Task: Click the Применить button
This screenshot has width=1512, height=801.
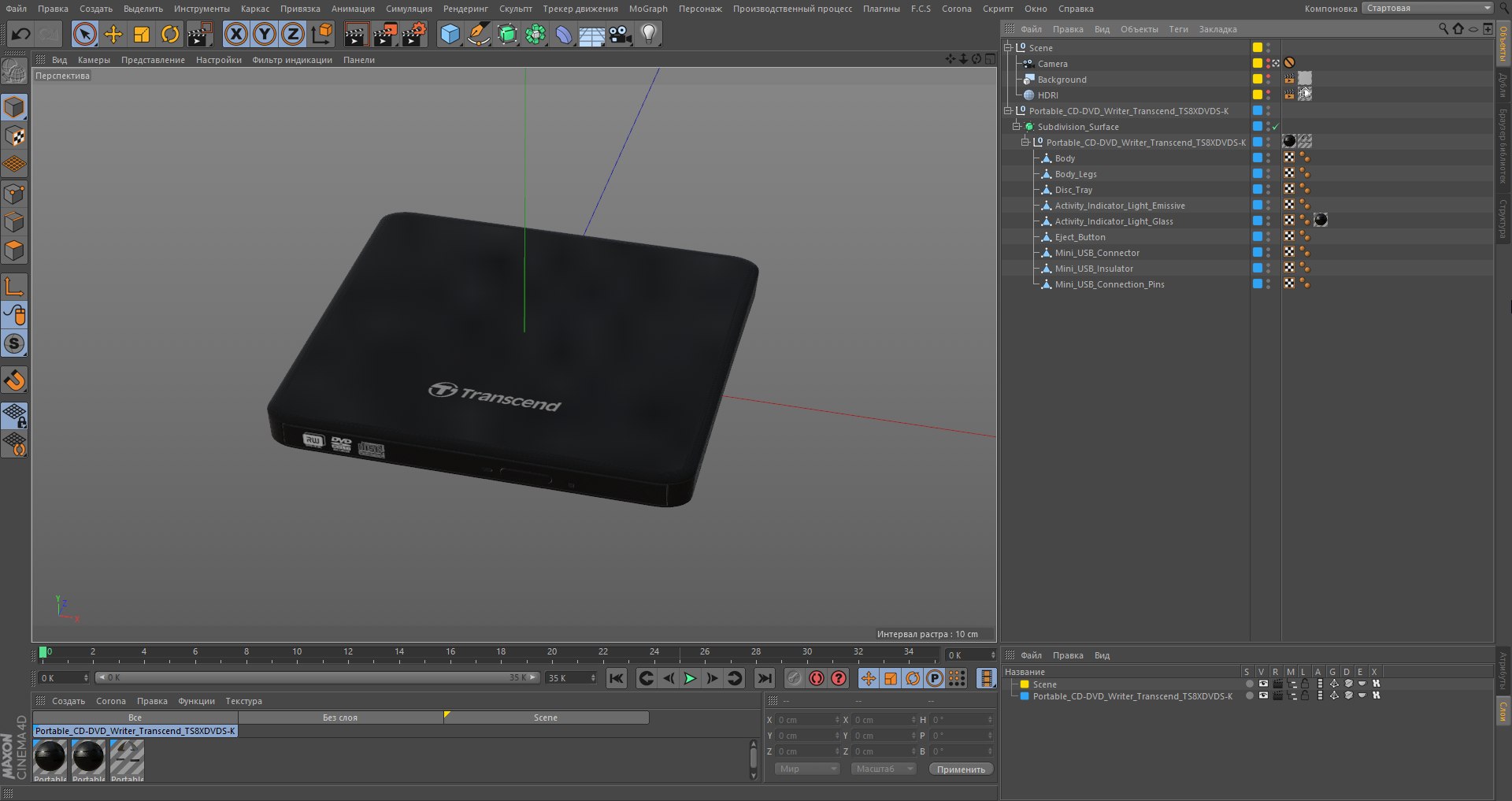Action: (961, 769)
